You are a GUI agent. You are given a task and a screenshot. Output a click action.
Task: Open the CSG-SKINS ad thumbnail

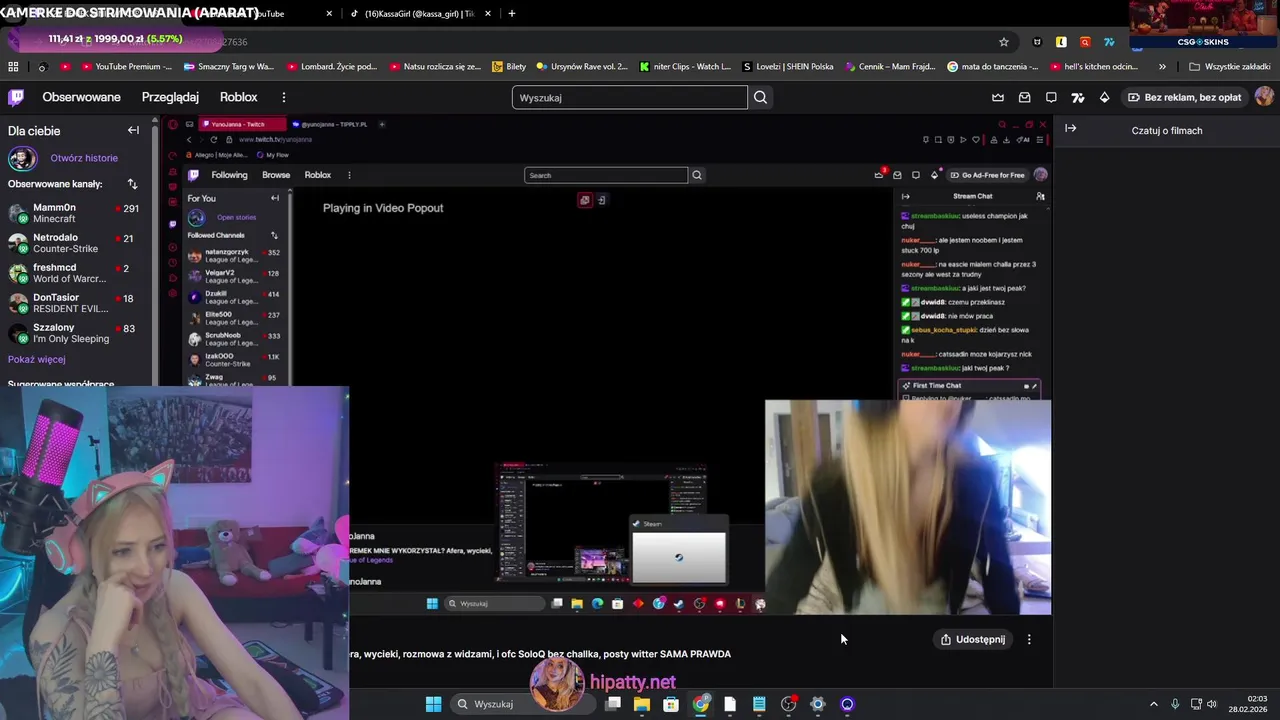[1204, 24]
